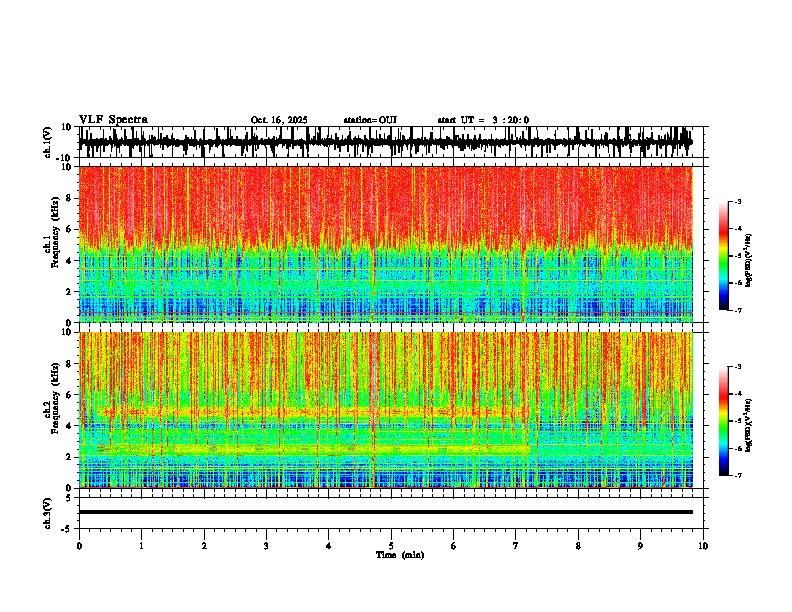Click time-axis tick label '3'
The width and height of the screenshot is (792, 612).
[266, 546]
